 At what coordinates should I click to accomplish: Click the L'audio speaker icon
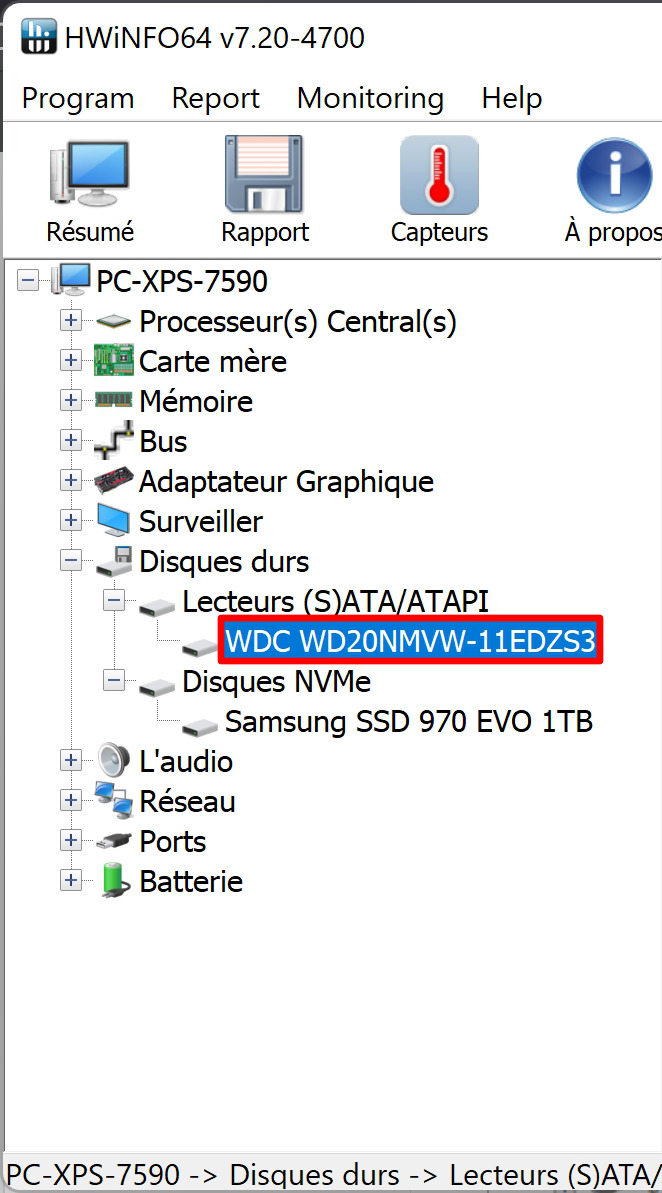113,761
